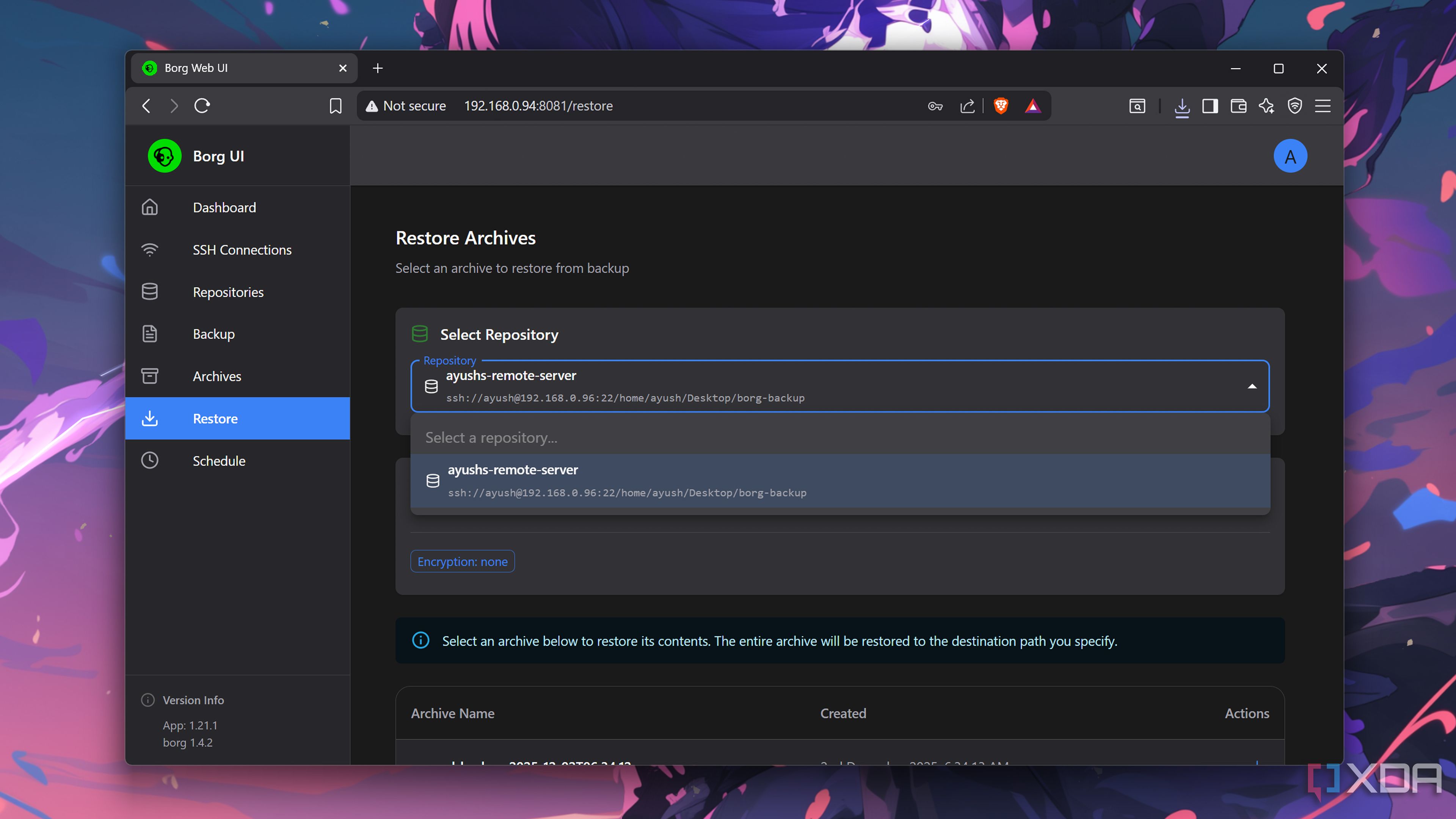The height and width of the screenshot is (819, 1456).
Task: Open the Brave VPN shield icon
Action: 1295,106
